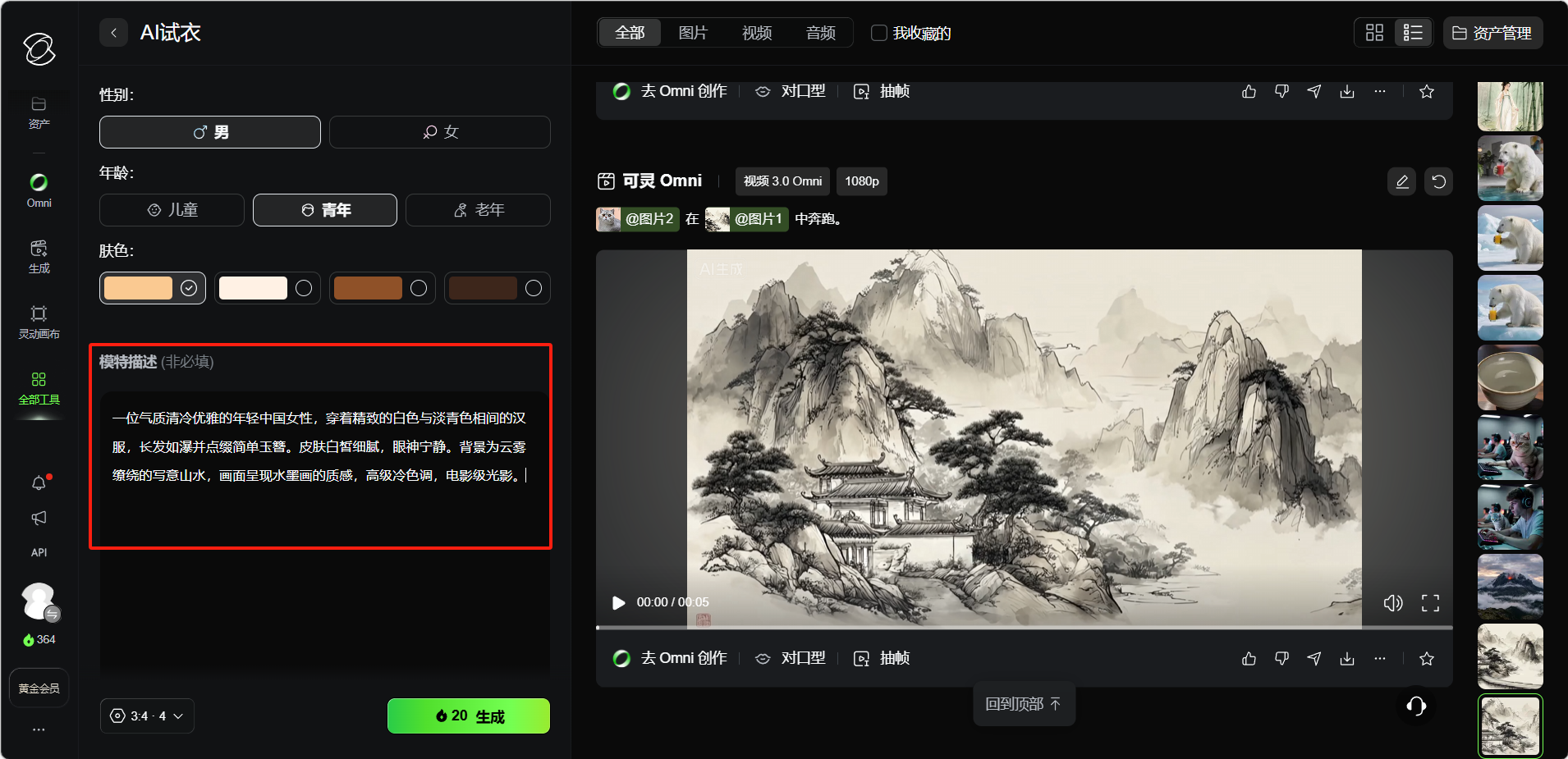This screenshot has height=759, width=1568.
Task: Click the edit pencil icon for the 可灵 Omni video
Action: point(1402,181)
